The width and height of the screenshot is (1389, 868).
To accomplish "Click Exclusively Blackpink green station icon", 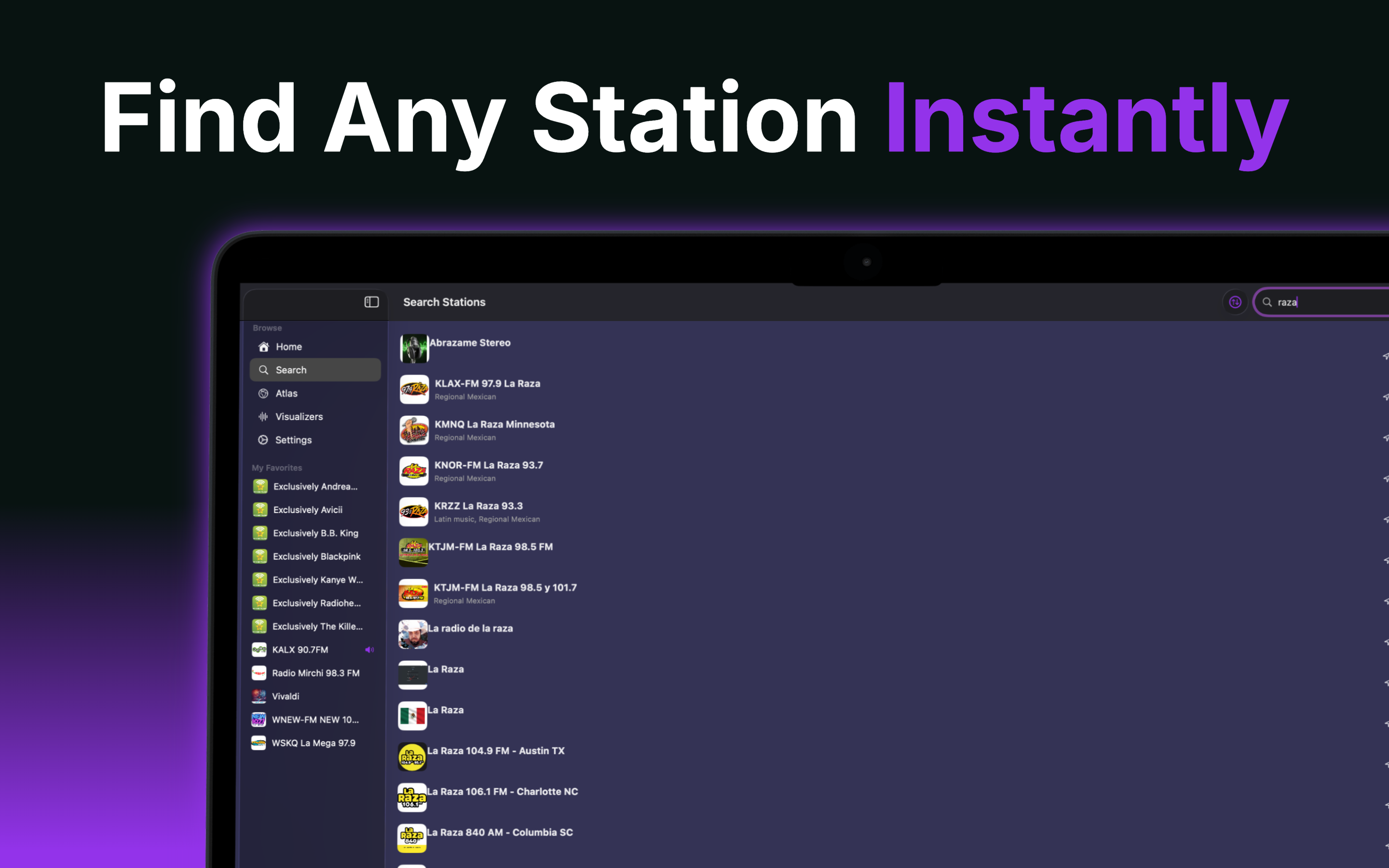I will pyautogui.click(x=260, y=556).
